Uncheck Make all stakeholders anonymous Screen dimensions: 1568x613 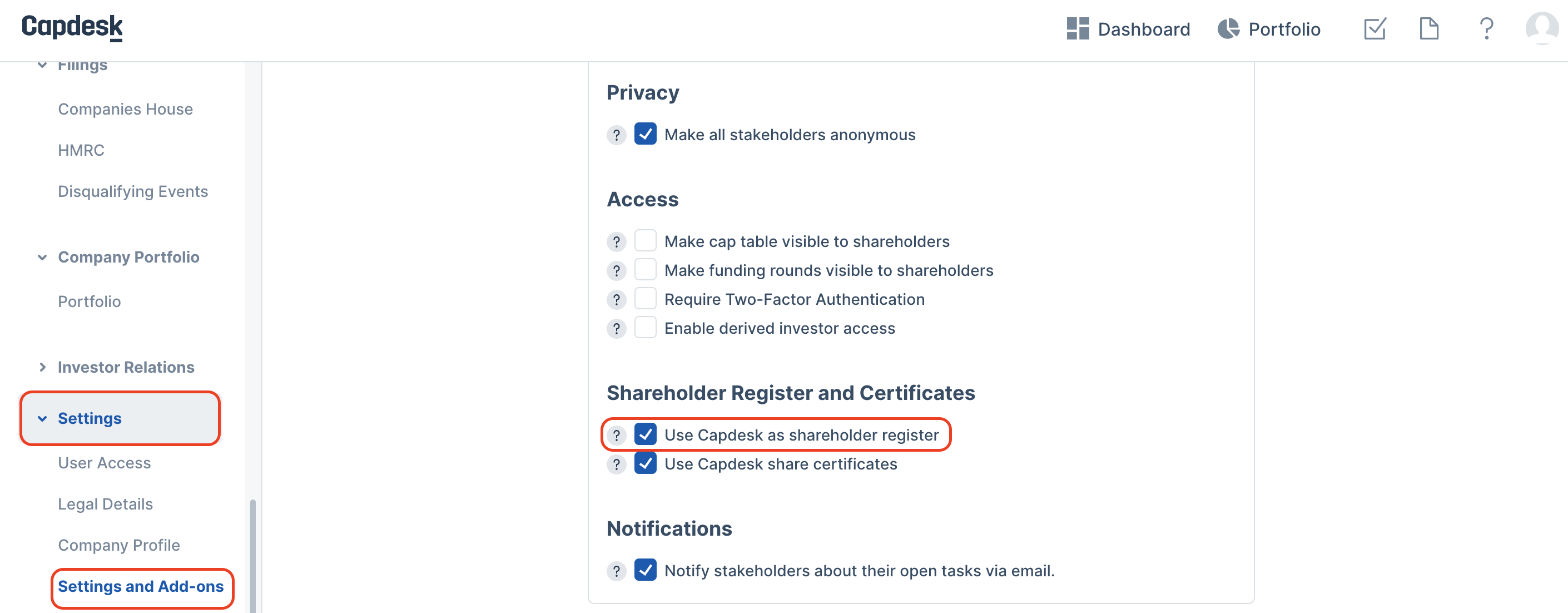click(644, 134)
